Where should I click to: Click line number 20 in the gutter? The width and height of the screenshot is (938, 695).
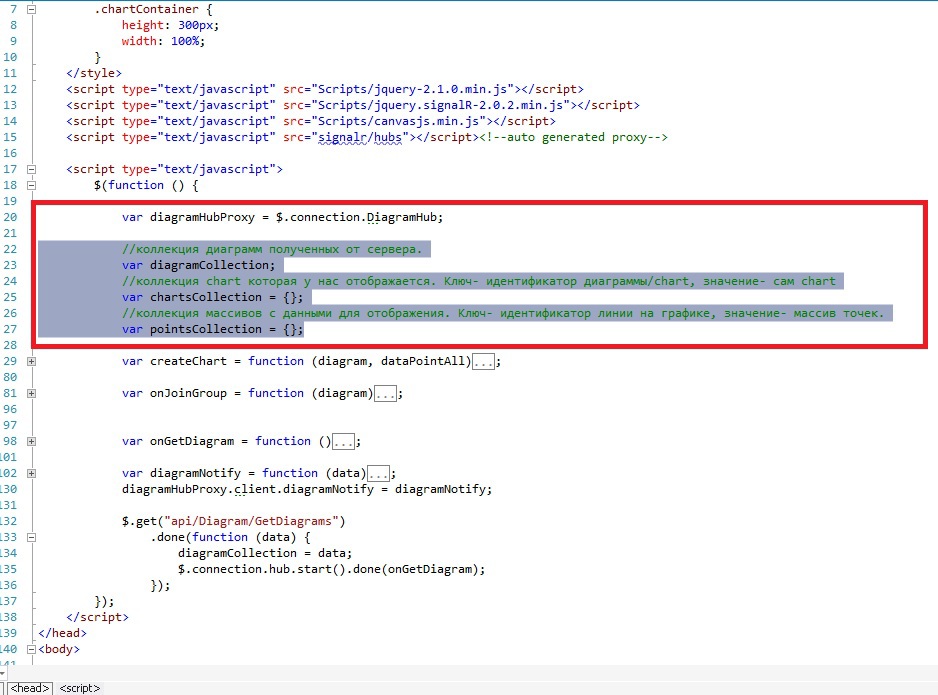[10, 217]
